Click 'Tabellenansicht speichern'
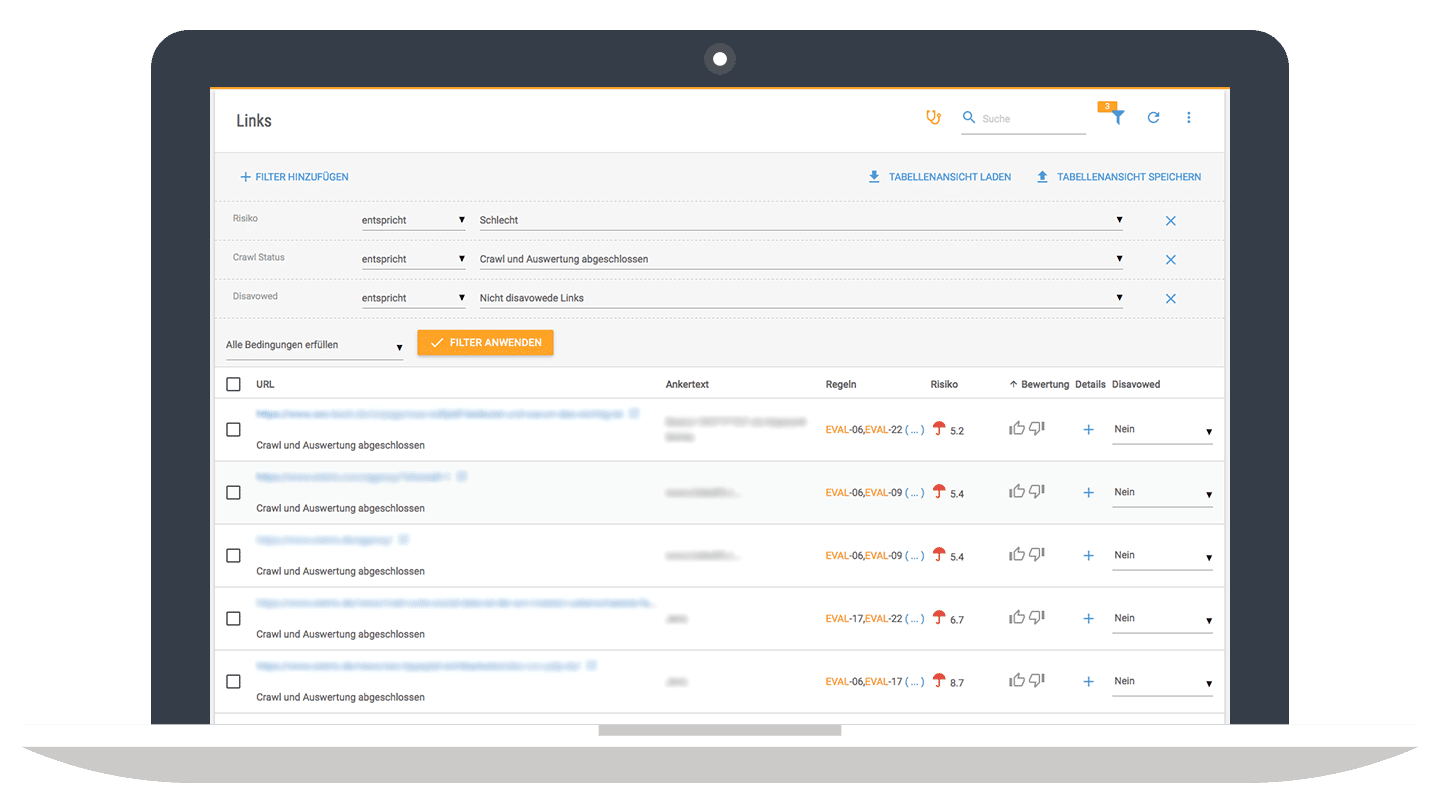Image resolution: width=1440 pixels, height=812 pixels. click(1119, 177)
